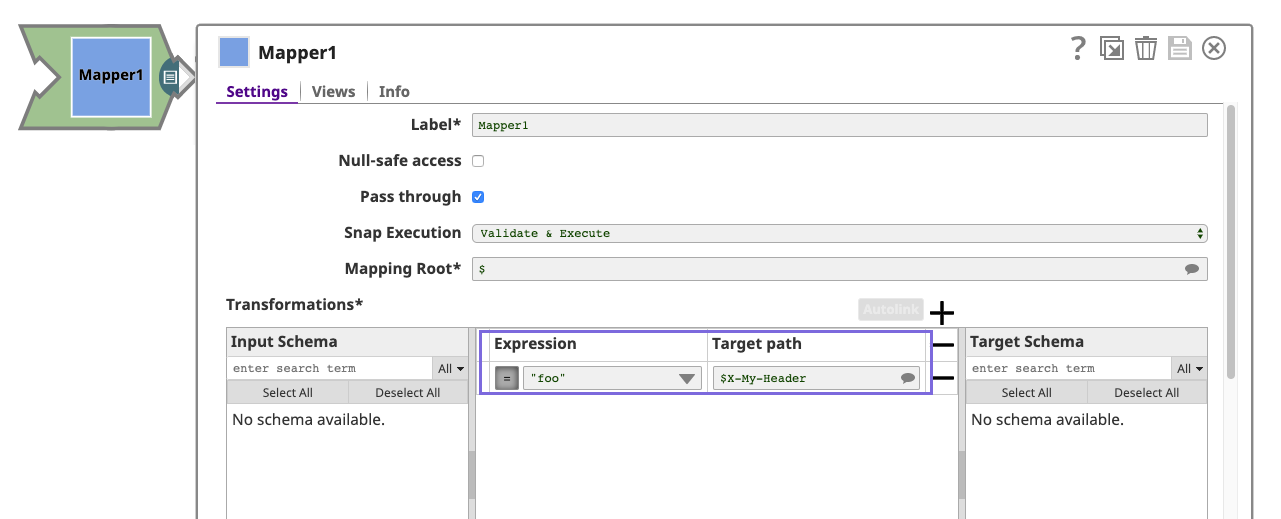Remove the "foo" mapping row with minus

pyautogui.click(x=942, y=378)
